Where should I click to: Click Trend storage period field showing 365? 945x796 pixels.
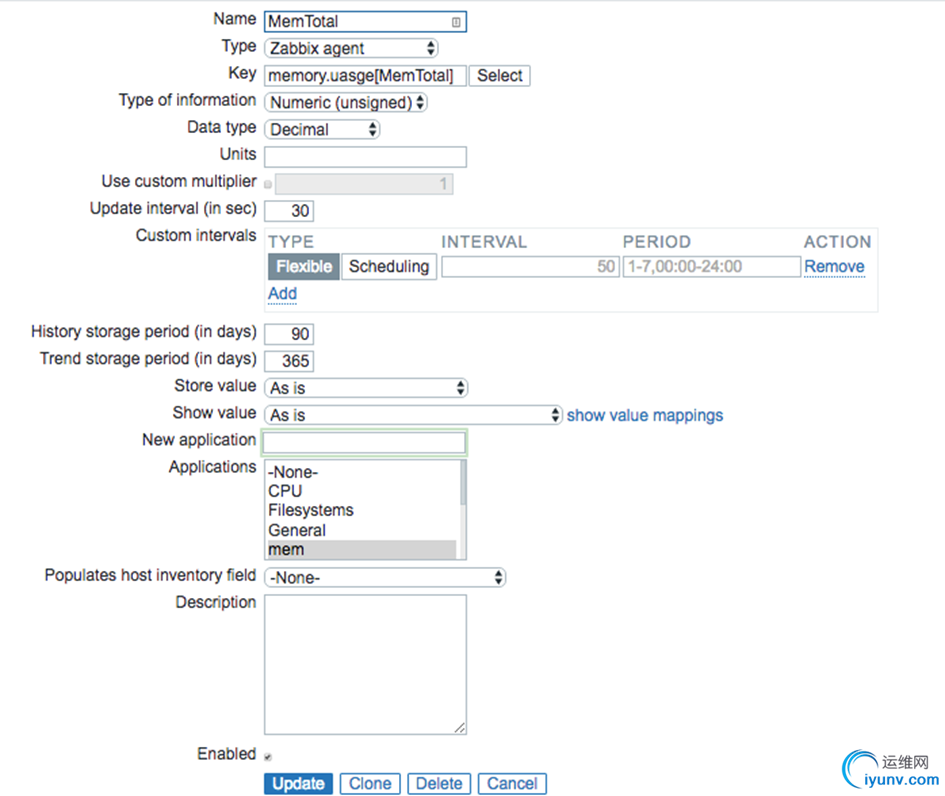pyautogui.click(x=289, y=361)
